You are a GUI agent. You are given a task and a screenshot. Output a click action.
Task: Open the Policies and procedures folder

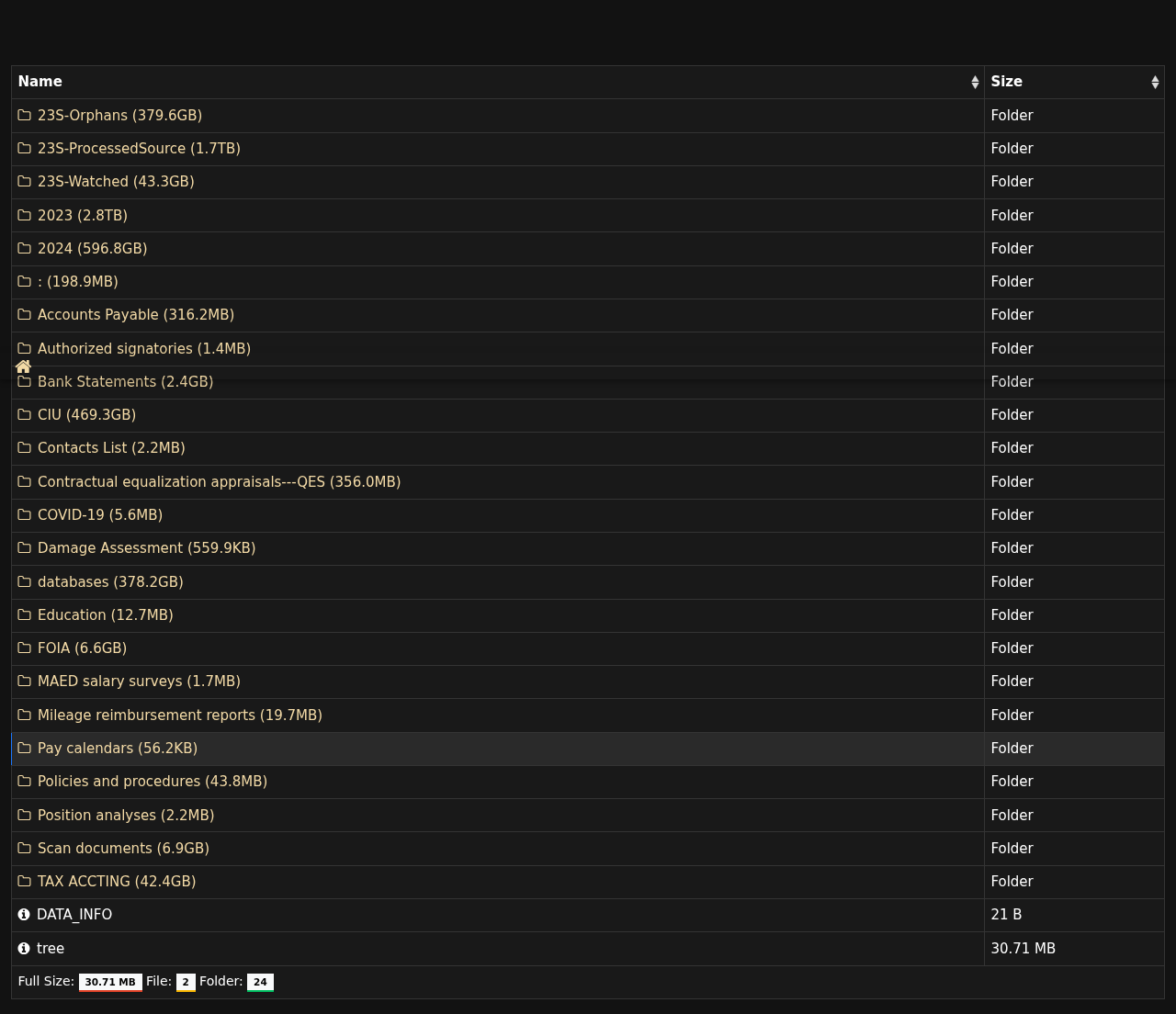tap(153, 782)
